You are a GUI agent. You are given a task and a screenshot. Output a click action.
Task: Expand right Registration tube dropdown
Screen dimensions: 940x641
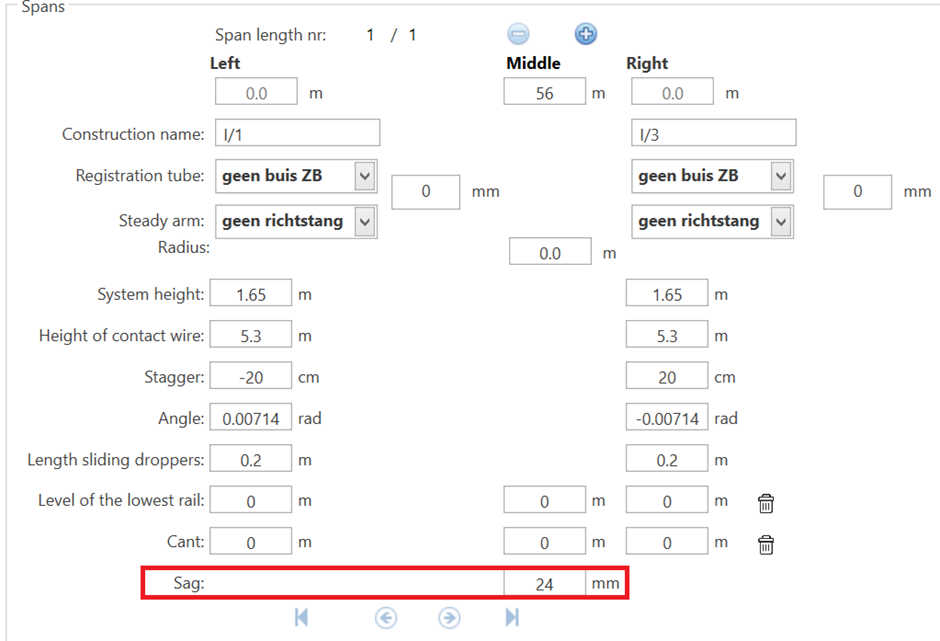point(781,177)
